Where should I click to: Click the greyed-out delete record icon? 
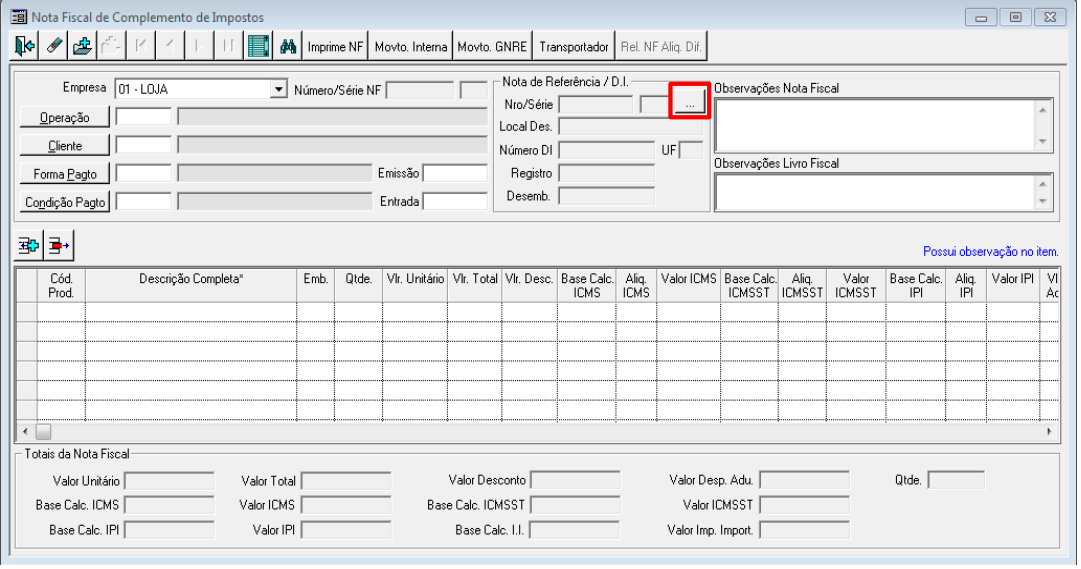coord(112,46)
